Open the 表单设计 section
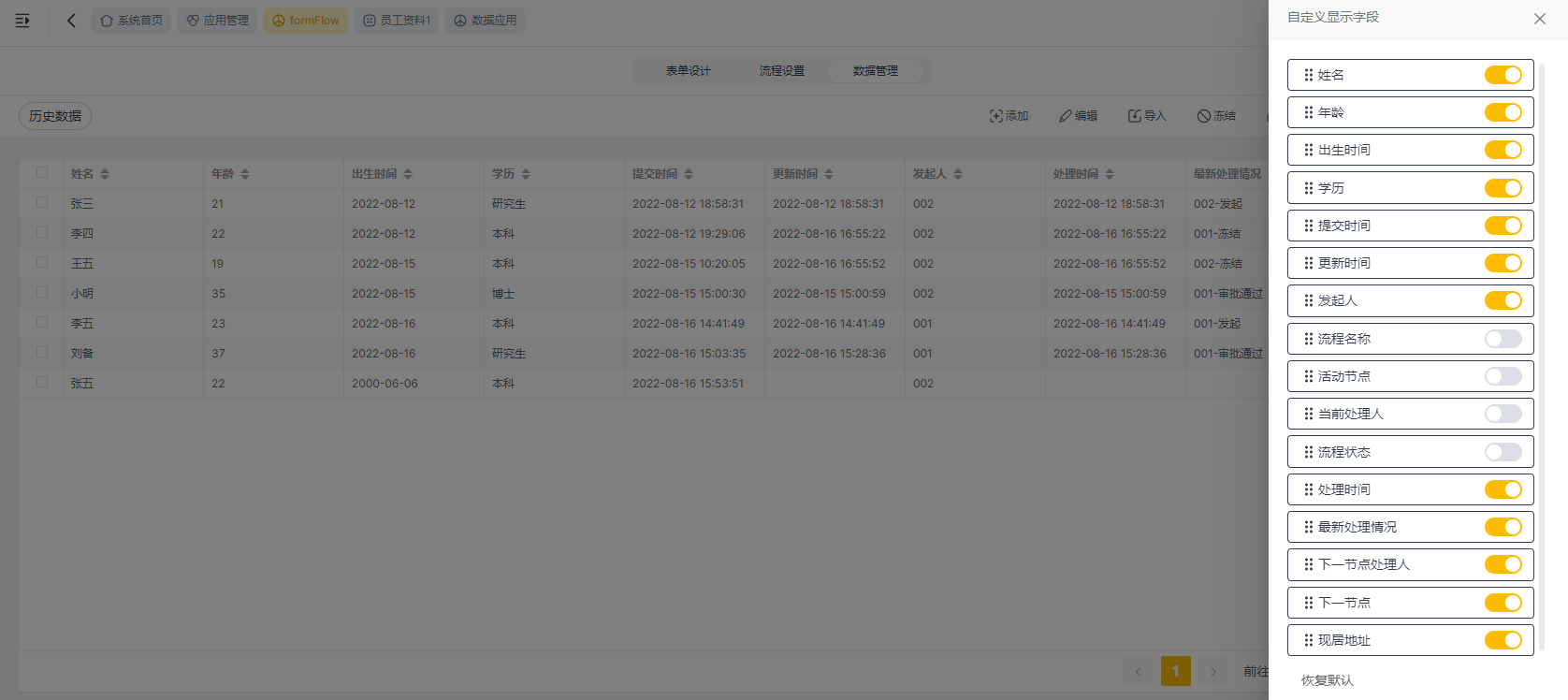1568x700 pixels. point(689,71)
